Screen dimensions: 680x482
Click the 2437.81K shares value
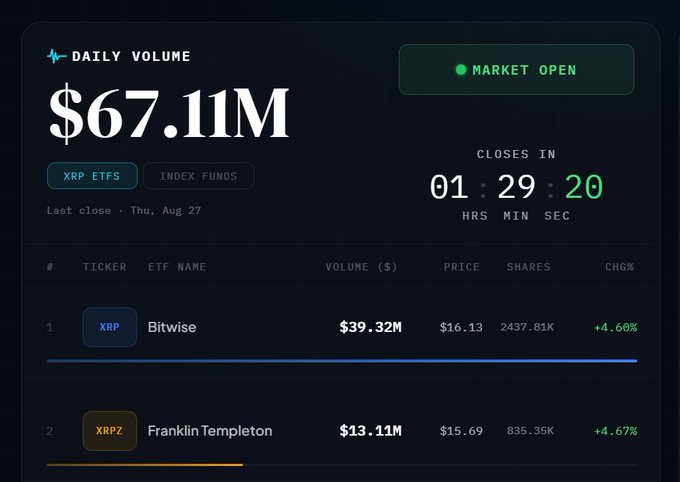pos(527,327)
